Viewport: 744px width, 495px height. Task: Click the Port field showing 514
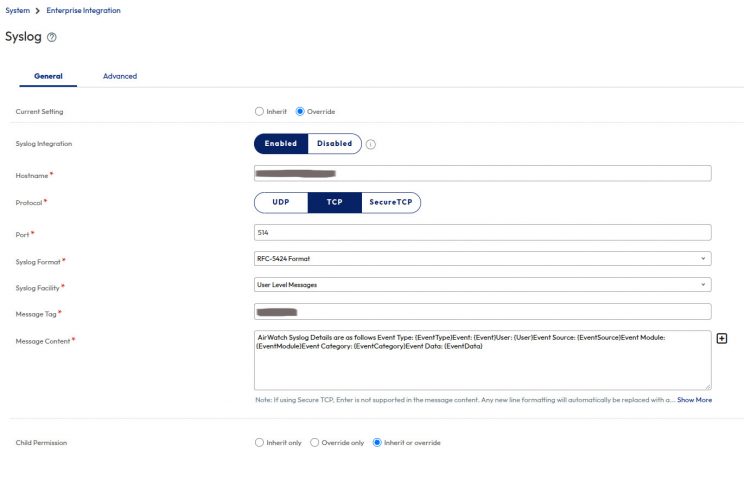483,233
